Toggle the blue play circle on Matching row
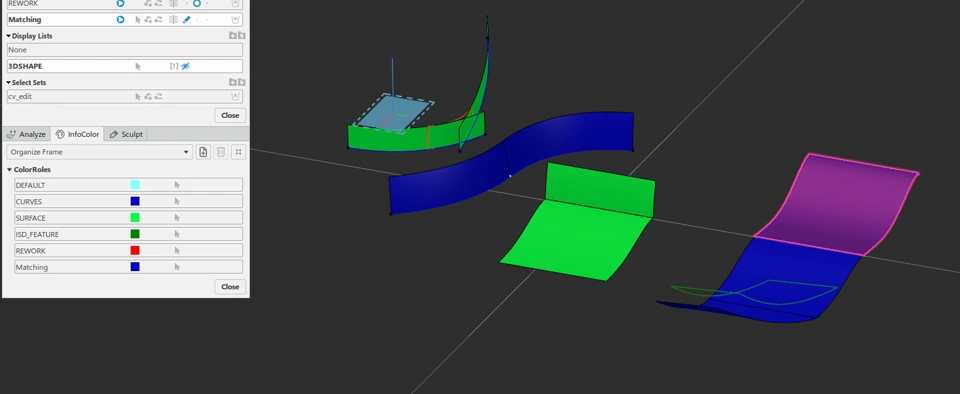The width and height of the screenshot is (960, 394). 121,20
